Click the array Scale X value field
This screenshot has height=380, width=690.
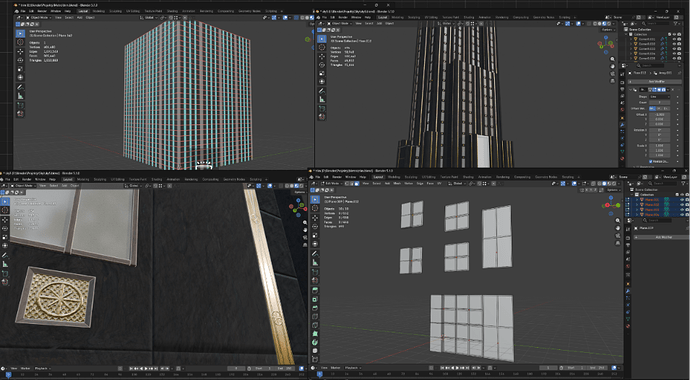click(659, 146)
